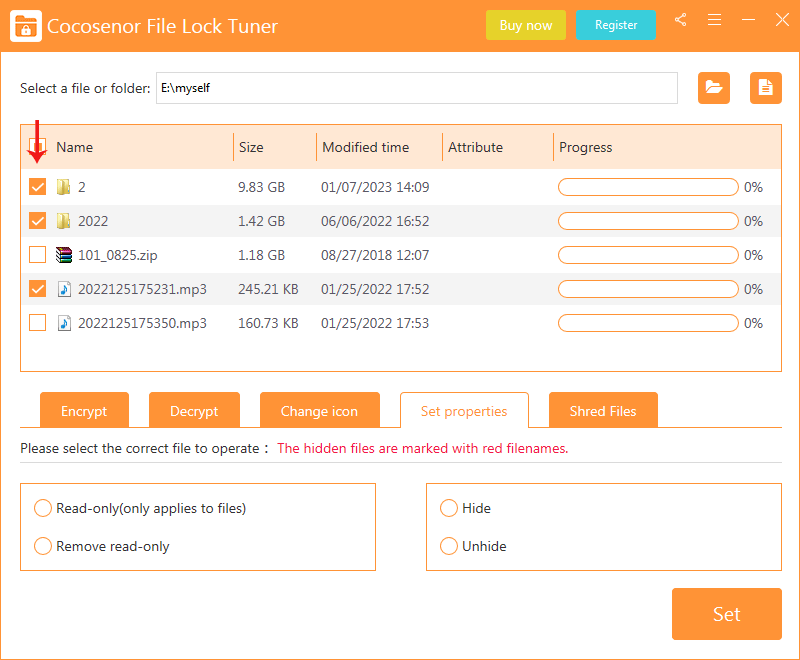Screen dimensions: 800x660
Task: Click the Cocosenor File Lock Tuner logo icon
Action: point(26,26)
